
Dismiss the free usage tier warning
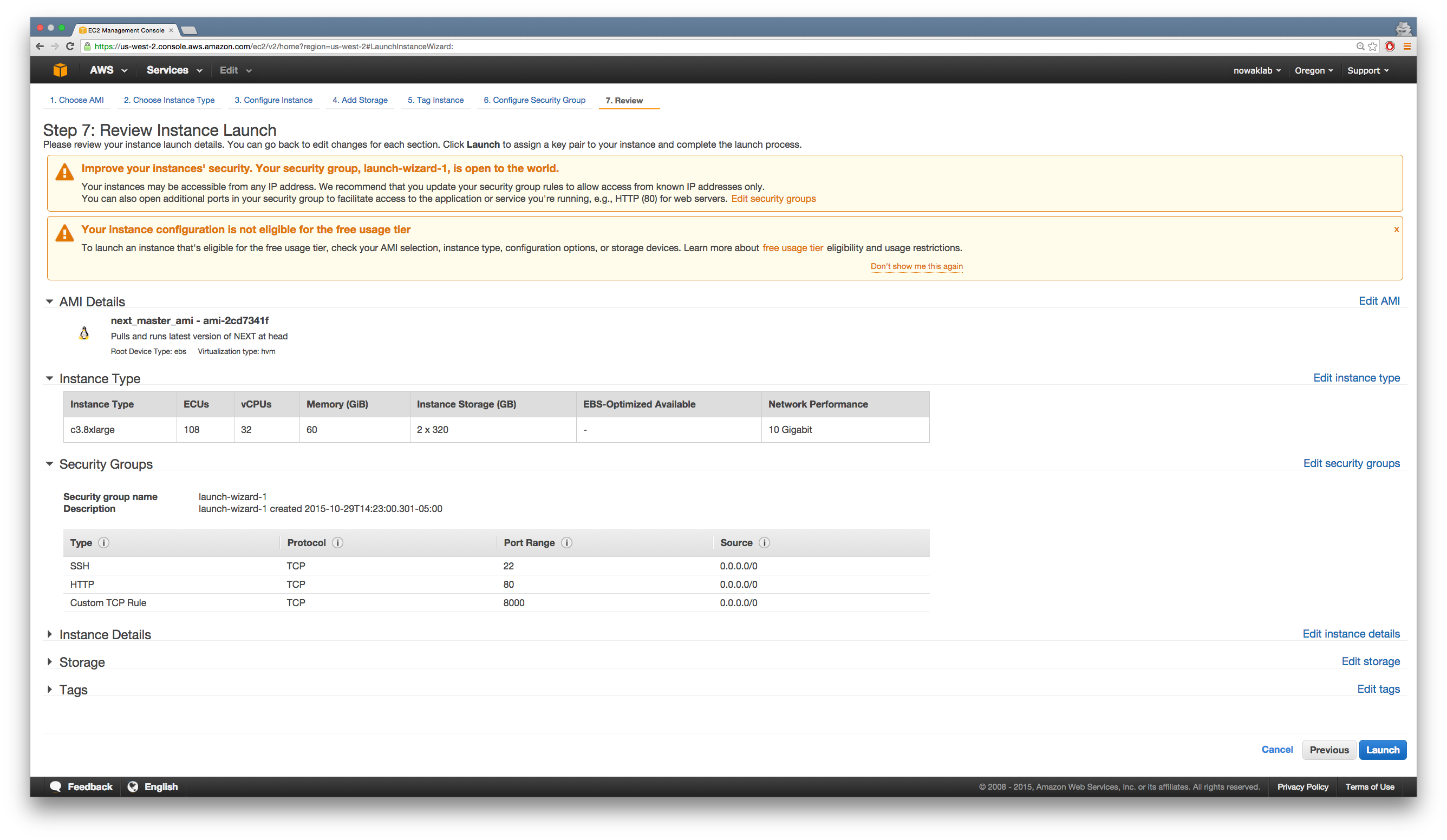1397,229
